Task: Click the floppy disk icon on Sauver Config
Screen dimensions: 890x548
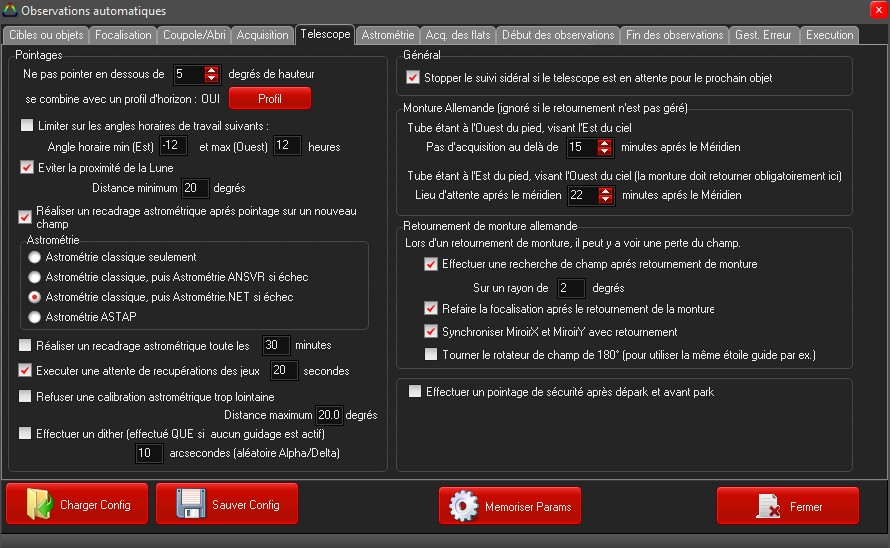Action: (191, 504)
